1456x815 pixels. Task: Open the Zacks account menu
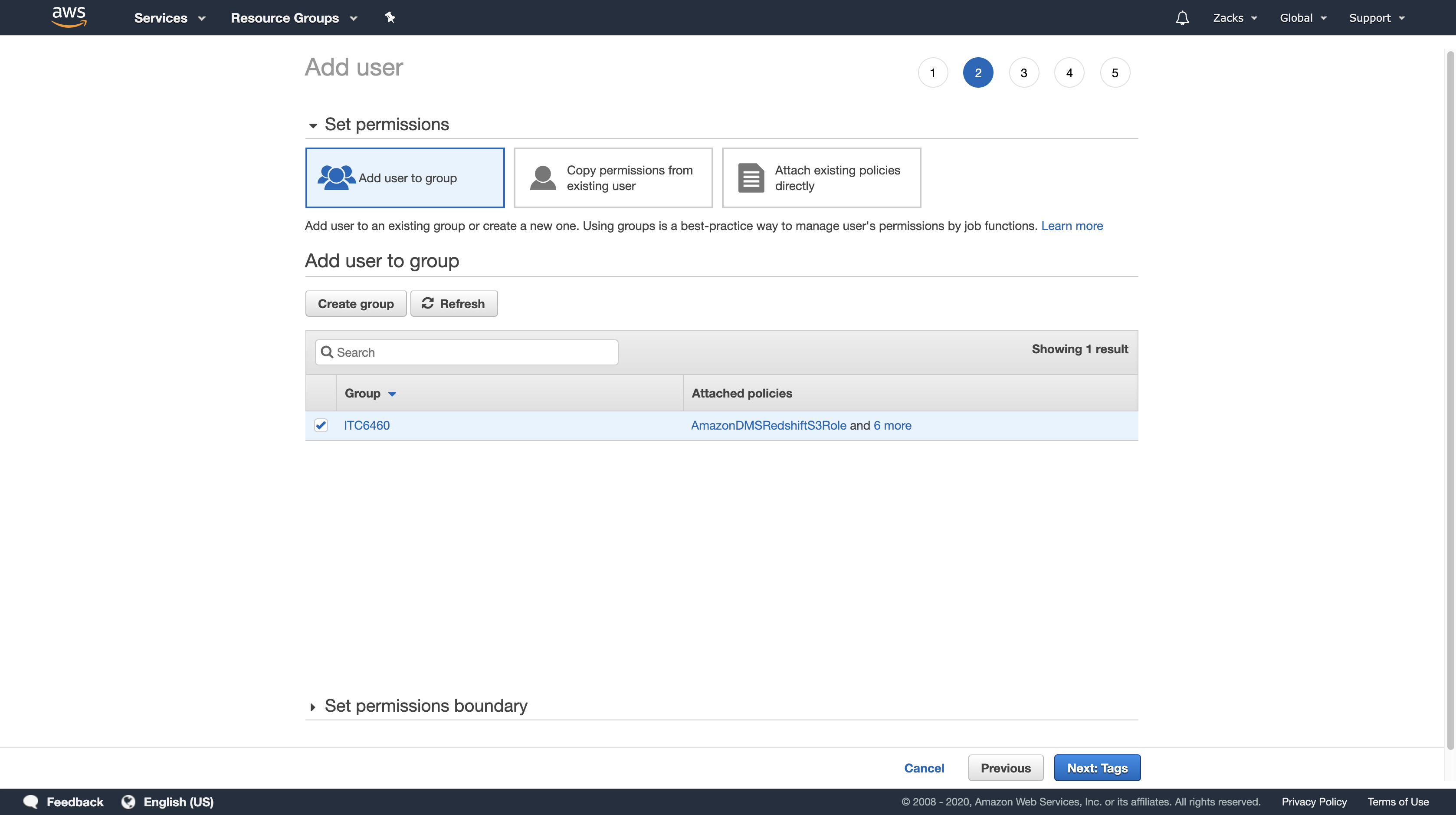(x=1234, y=18)
